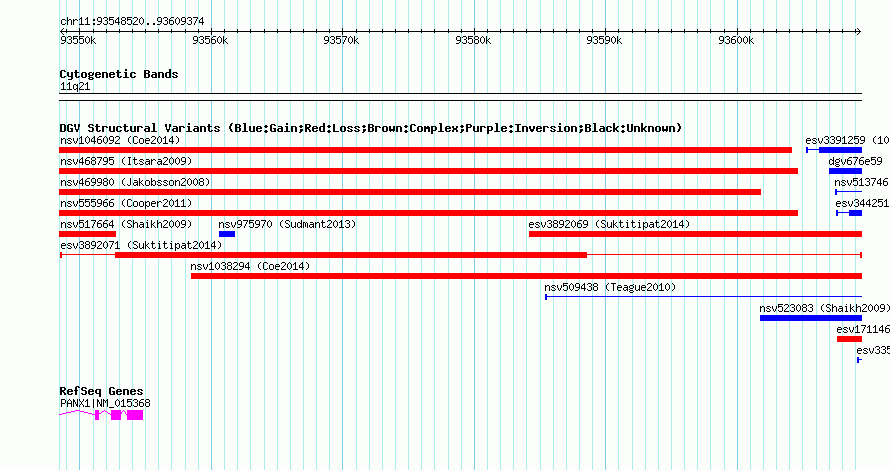The width and height of the screenshot is (890, 470).
Task: Click the 93560k ruler tick label
Action: [x=210, y=40]
